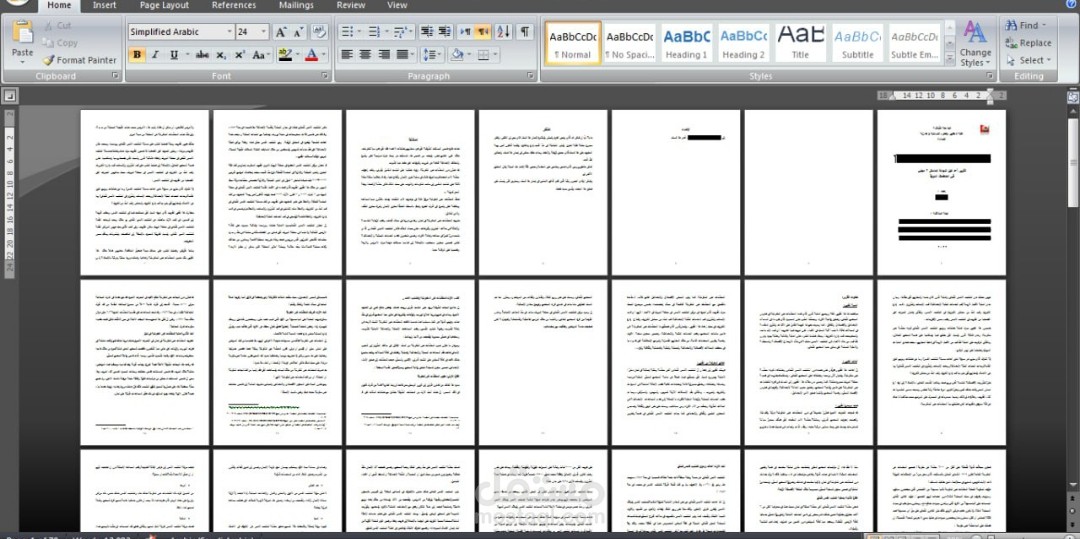
Task: Apply superscript formatting
Action: point(240,54)
